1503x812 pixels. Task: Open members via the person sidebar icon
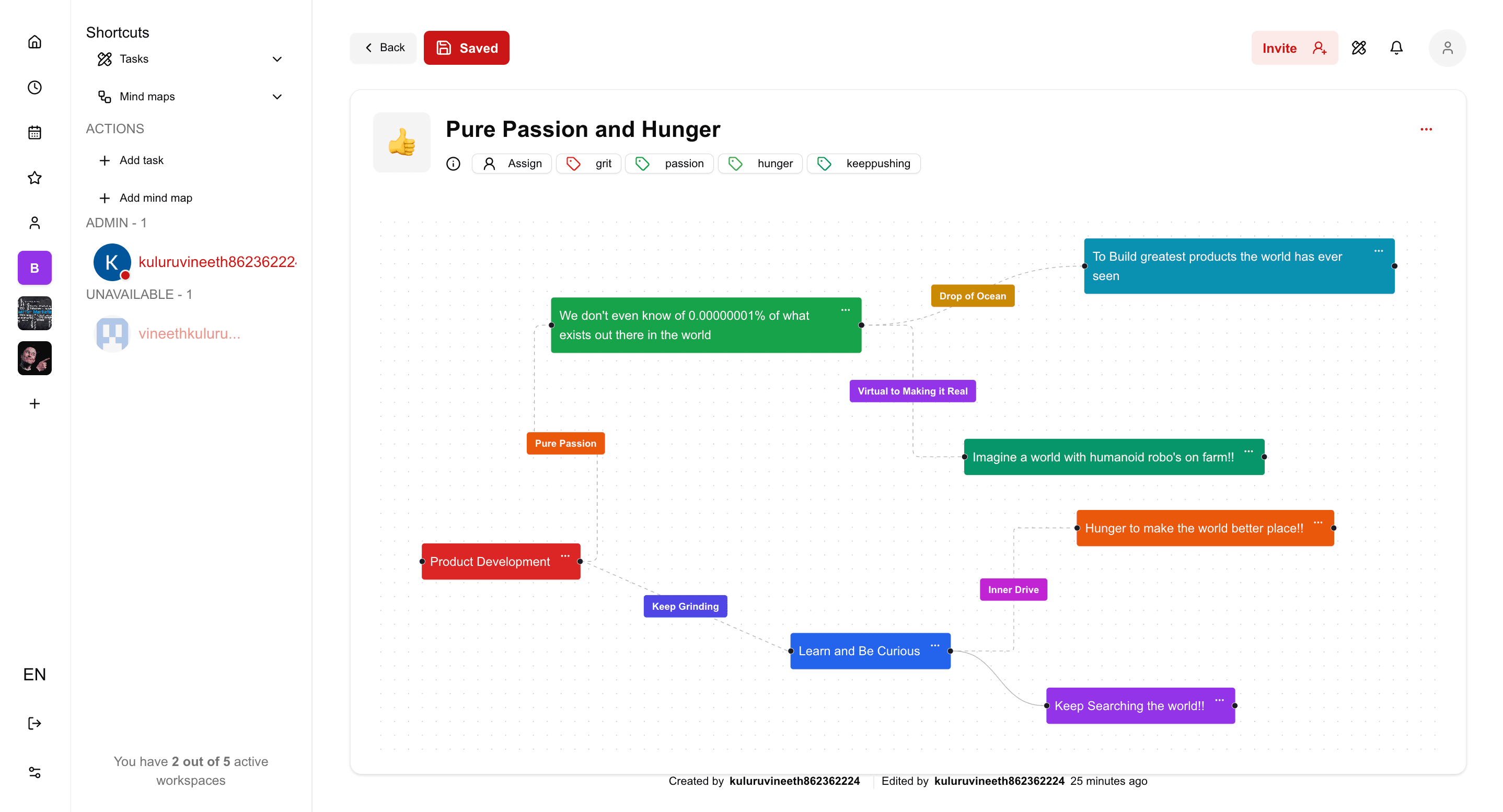coord(34,223)
